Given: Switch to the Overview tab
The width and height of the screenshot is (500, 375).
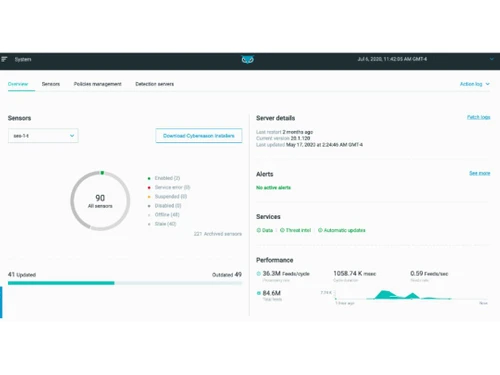Looking at the screenshot, I should click(x=18, y=84).
